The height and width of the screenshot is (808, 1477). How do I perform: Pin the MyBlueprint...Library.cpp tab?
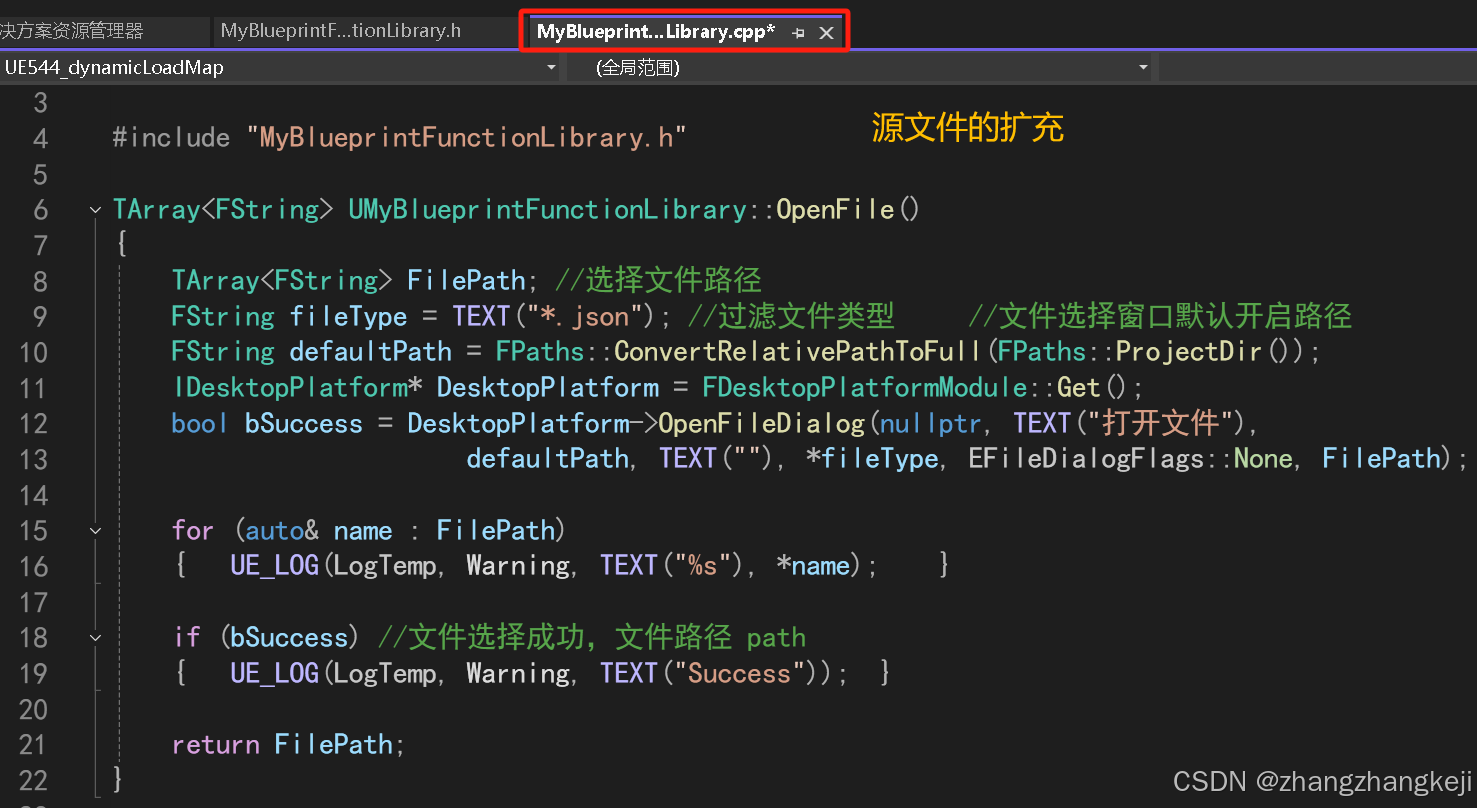(798, 33)
